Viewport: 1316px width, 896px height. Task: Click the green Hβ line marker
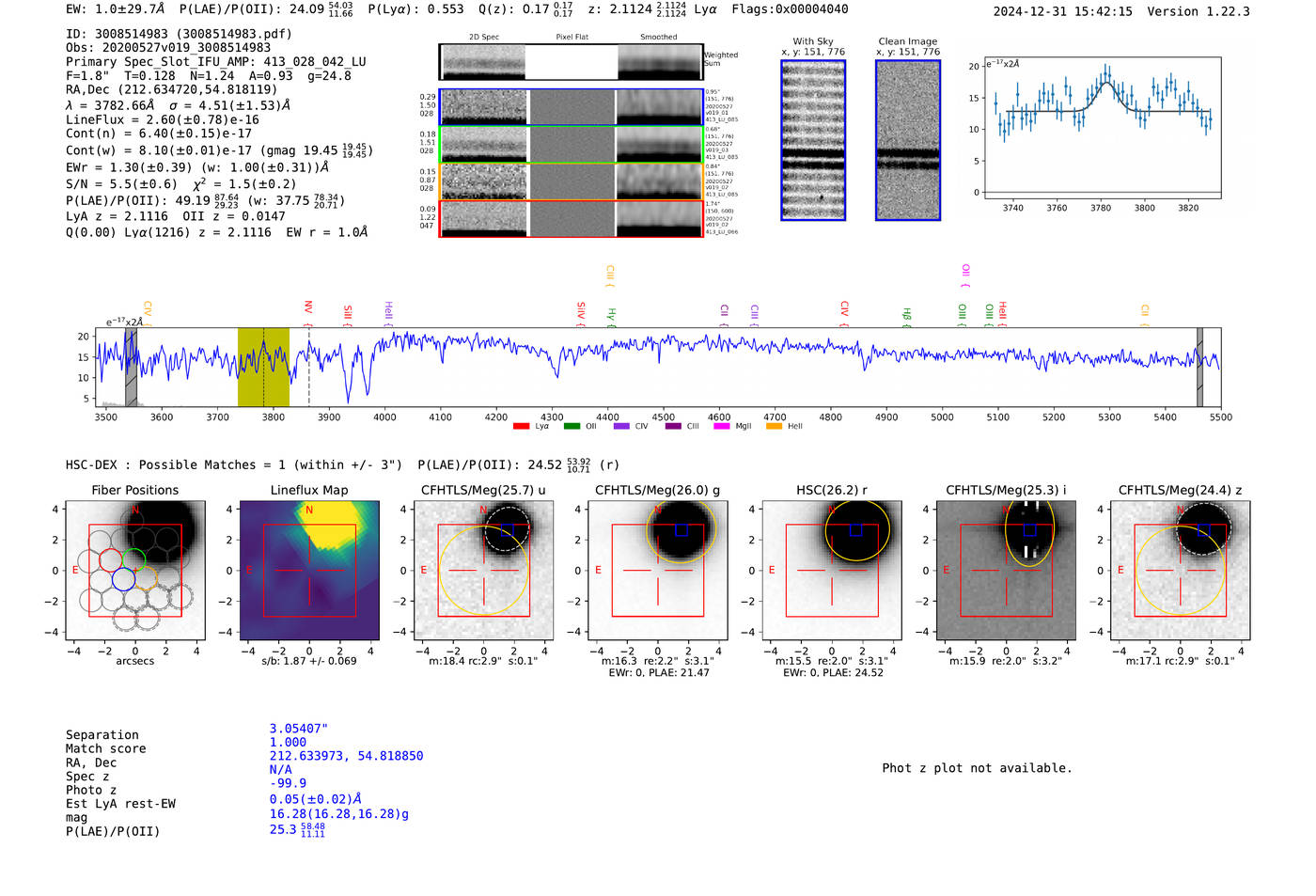click(906, 316)
